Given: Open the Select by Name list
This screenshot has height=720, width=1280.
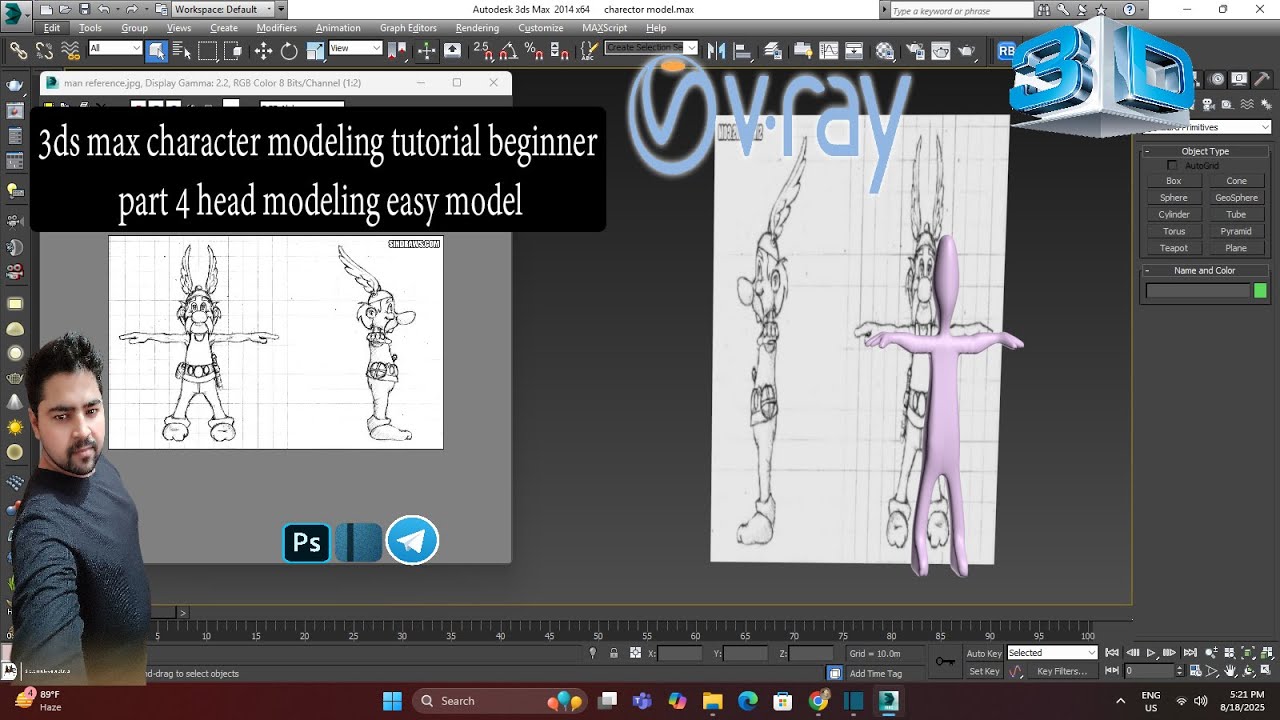Looking at the screenshot, I should tap(181, 50).
